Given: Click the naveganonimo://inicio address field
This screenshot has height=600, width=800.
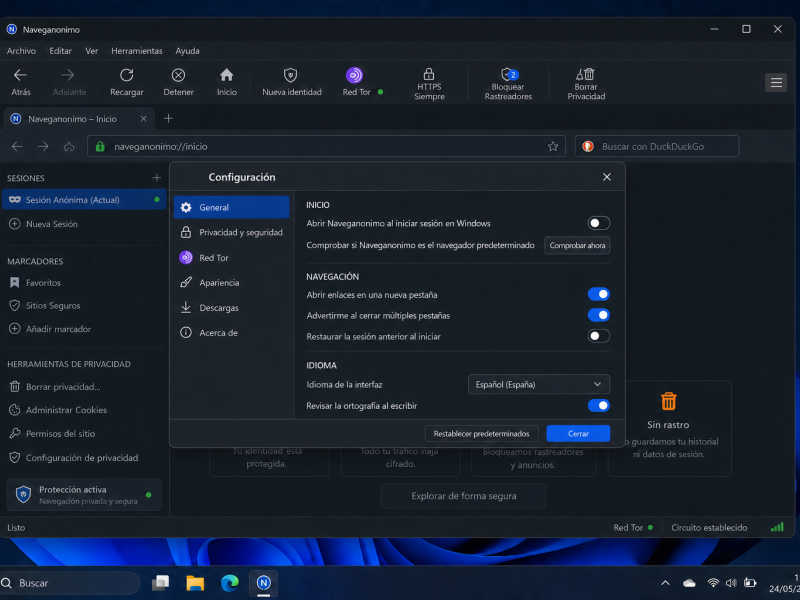Looking at the screenshot, I should 327,146.
